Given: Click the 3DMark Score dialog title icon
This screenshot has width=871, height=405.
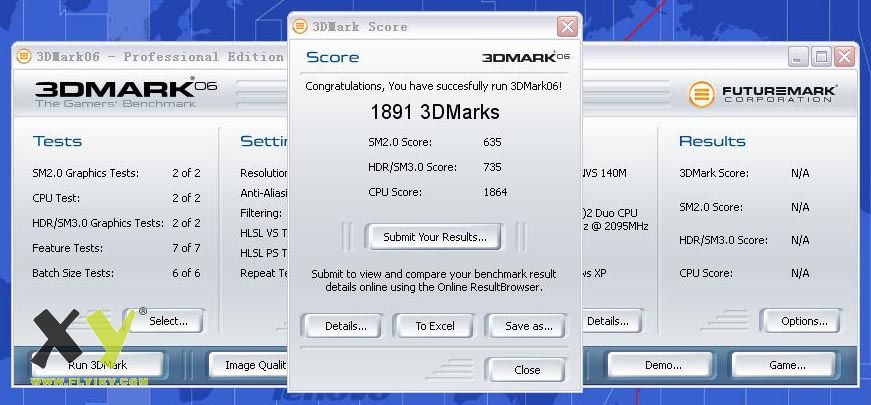Looking at the screenshot, I should 300,26.
